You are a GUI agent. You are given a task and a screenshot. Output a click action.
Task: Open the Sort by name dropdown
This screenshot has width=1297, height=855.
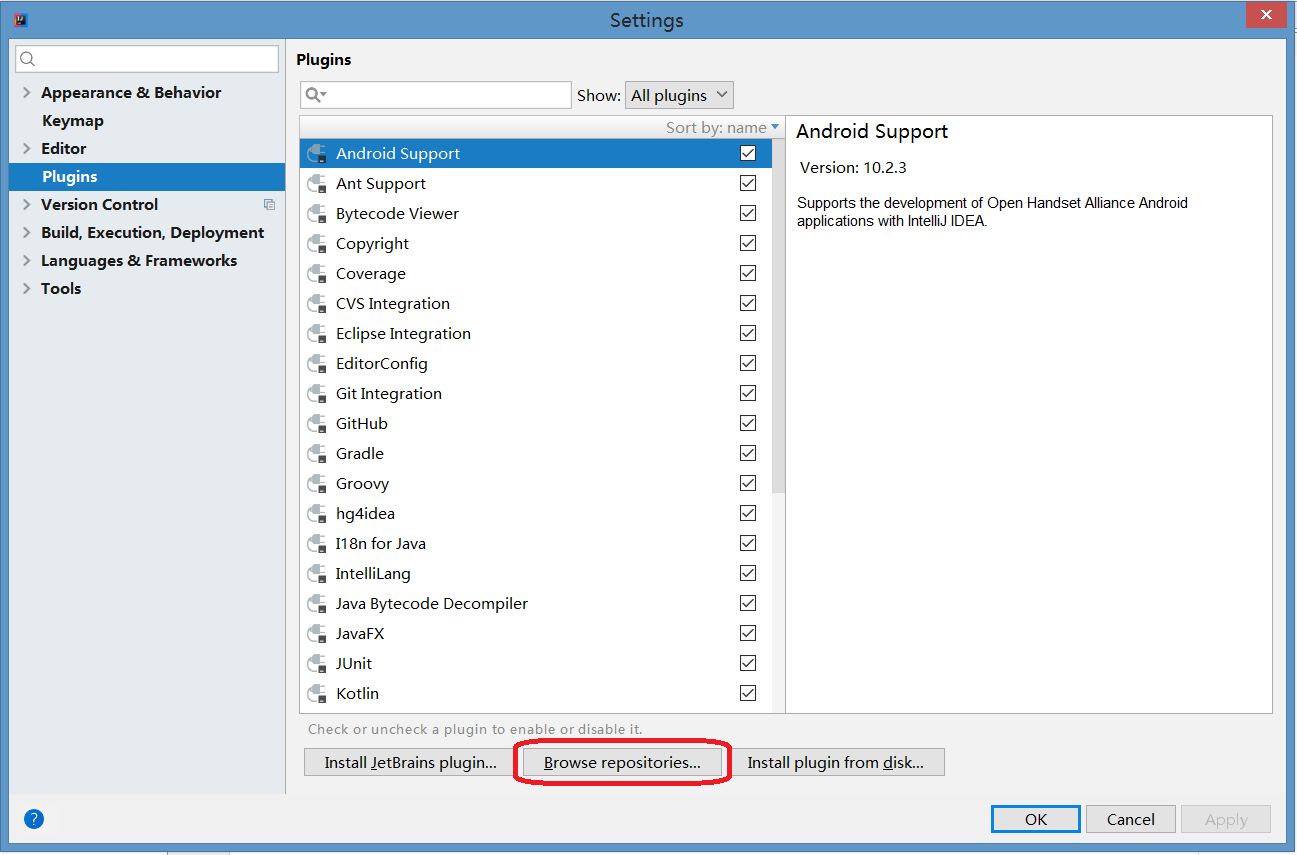[x=722, y=127]
